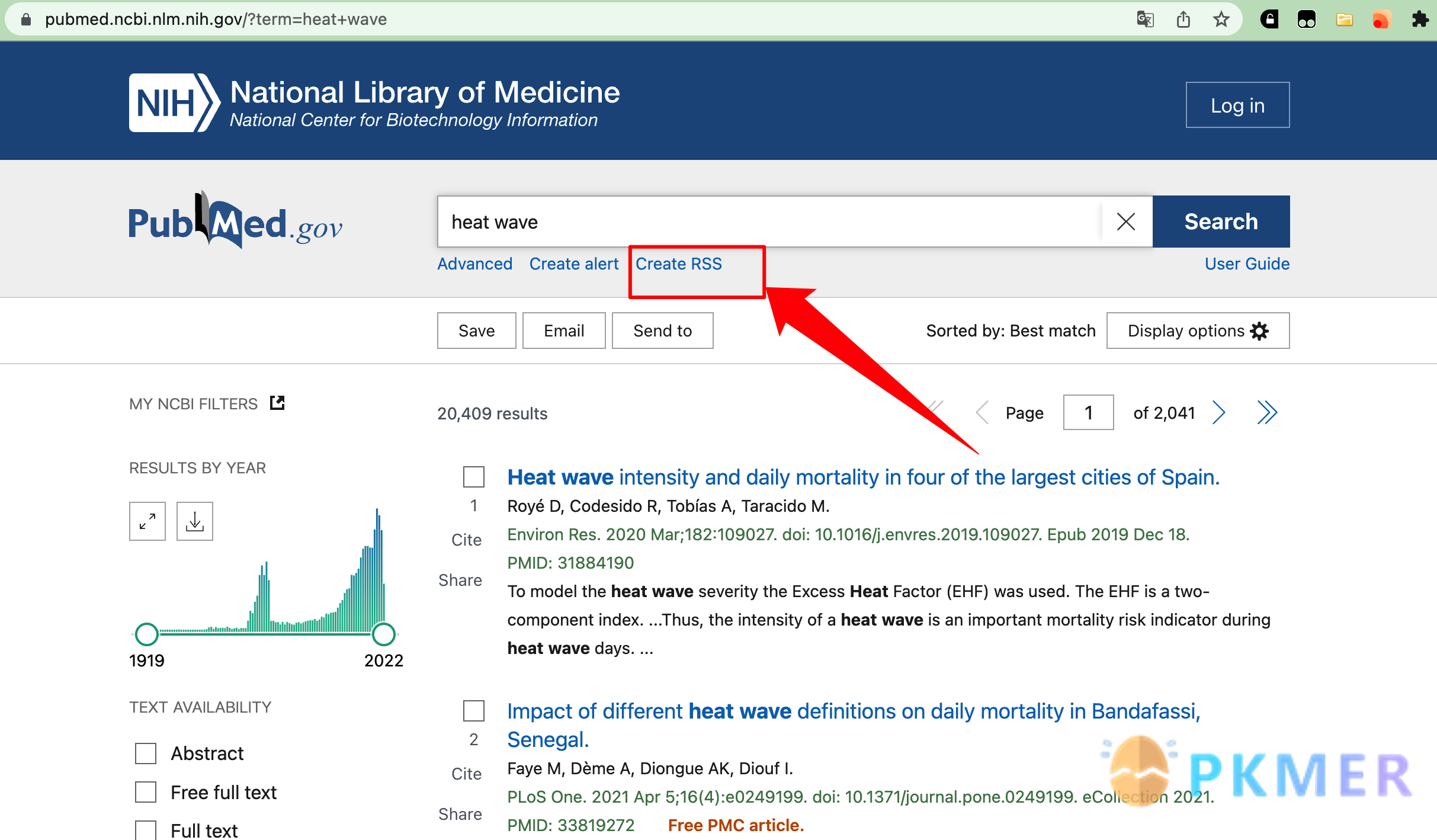Viewport: 1437px width, 840px height.
Task: Open My NCBI Filters external link icon
Action: (x=277, y=403)
